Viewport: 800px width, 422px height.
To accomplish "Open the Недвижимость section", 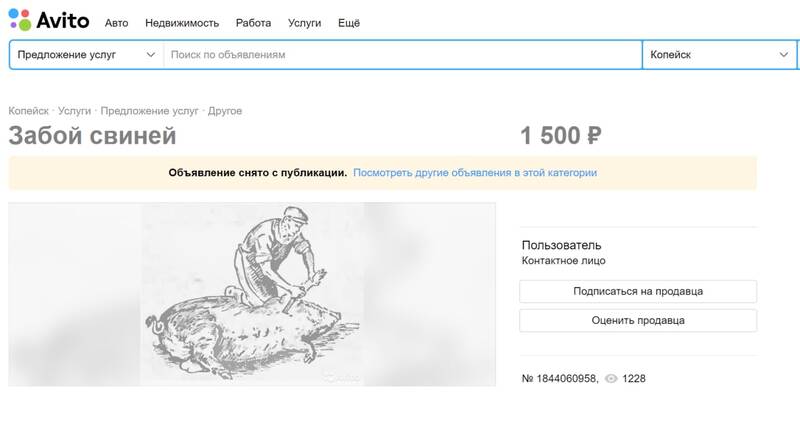I will click(182, 23).
